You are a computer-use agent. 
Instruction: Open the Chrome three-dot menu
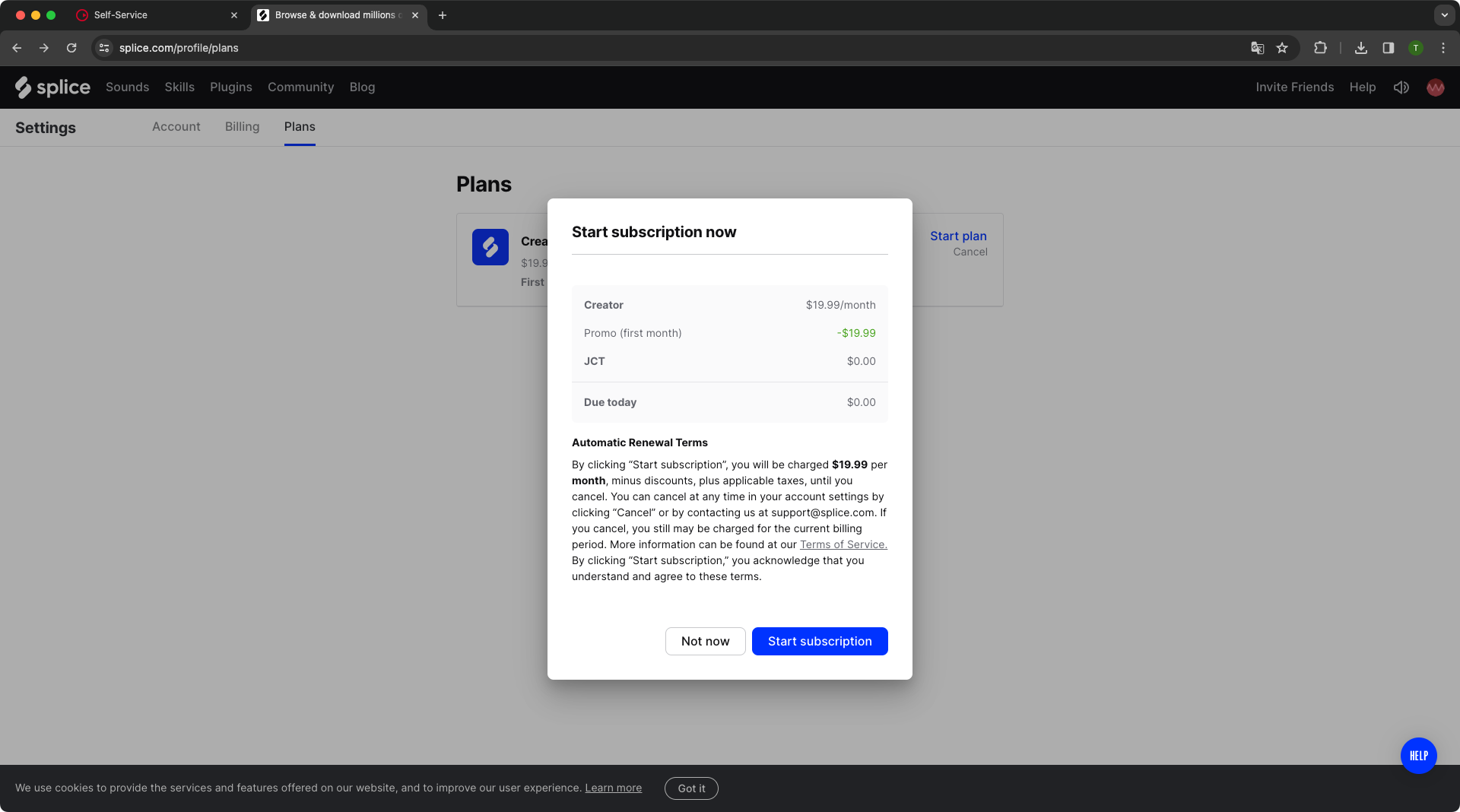click(x=1443, y=48)
